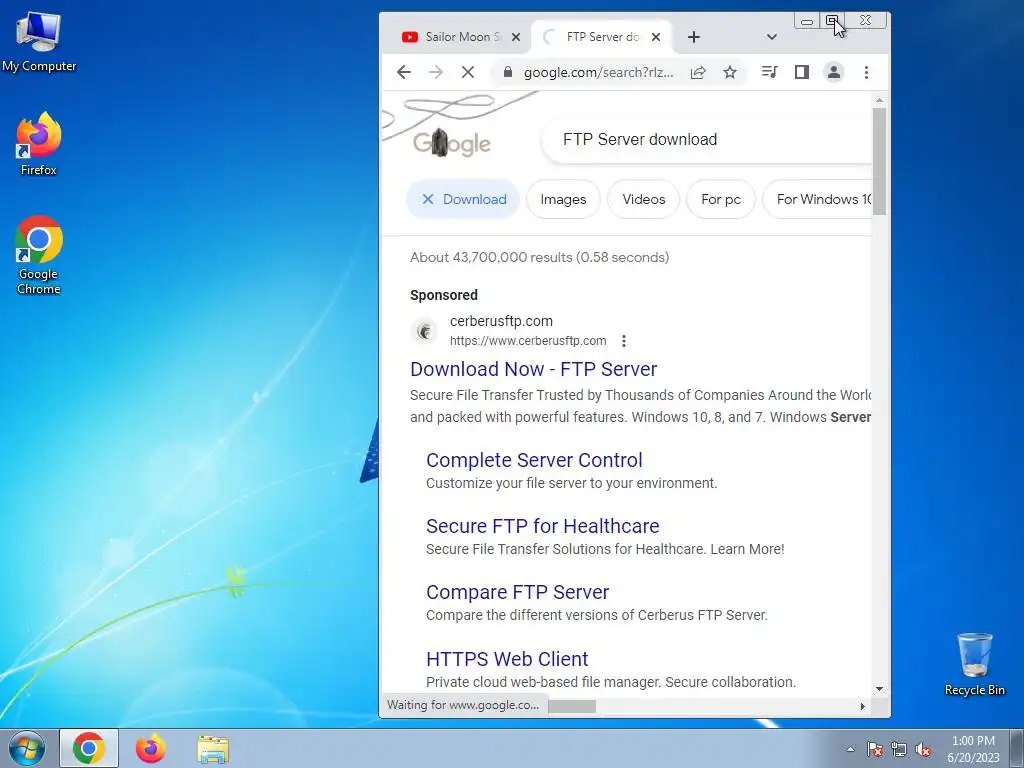Click the taskbar clock showing 1:00 PM
This screenshot has height=768, width=1024.
tap(973, 749)
